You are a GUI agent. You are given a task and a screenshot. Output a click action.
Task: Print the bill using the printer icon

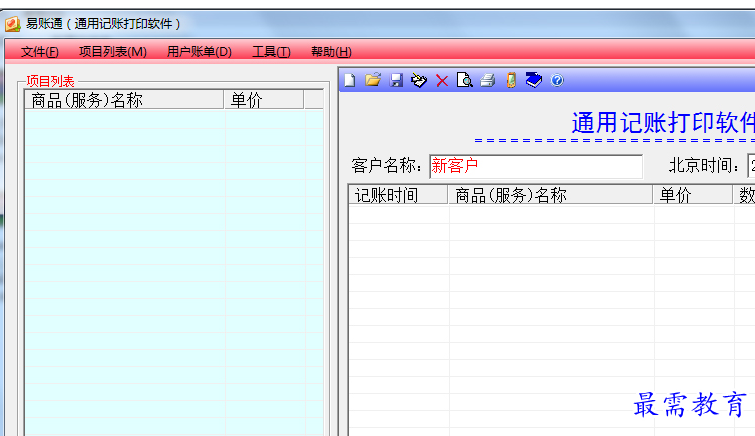[487, 80]
